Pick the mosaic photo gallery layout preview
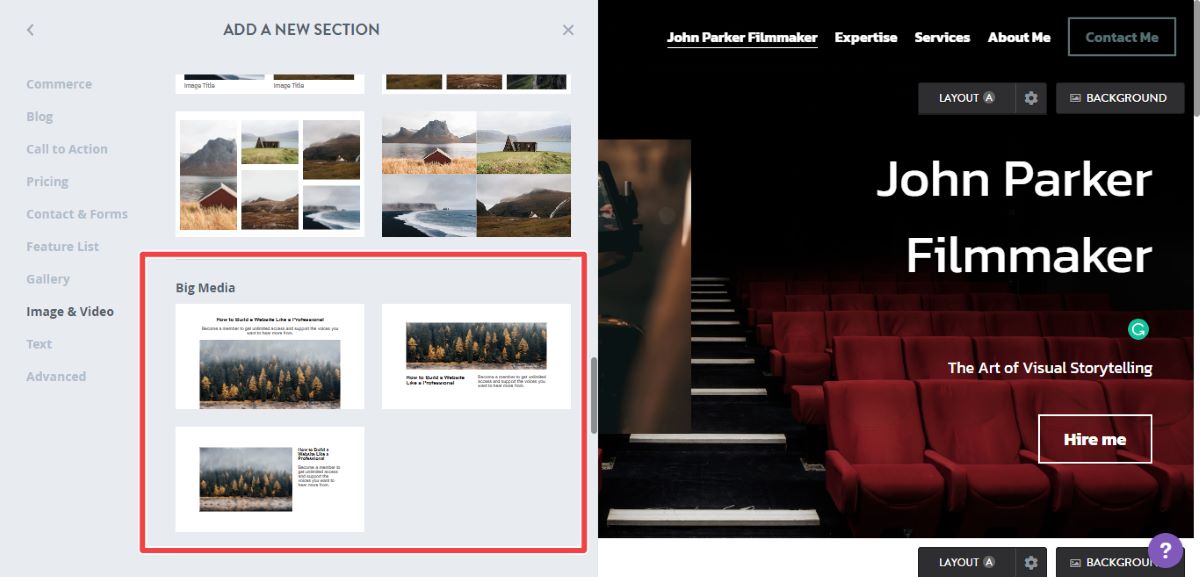 pos(269,175)
